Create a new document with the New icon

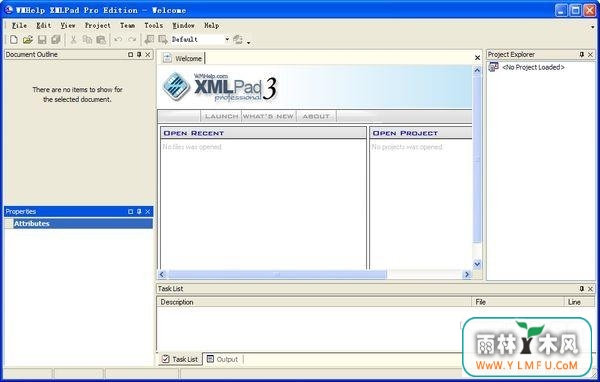tap(14, 39)
